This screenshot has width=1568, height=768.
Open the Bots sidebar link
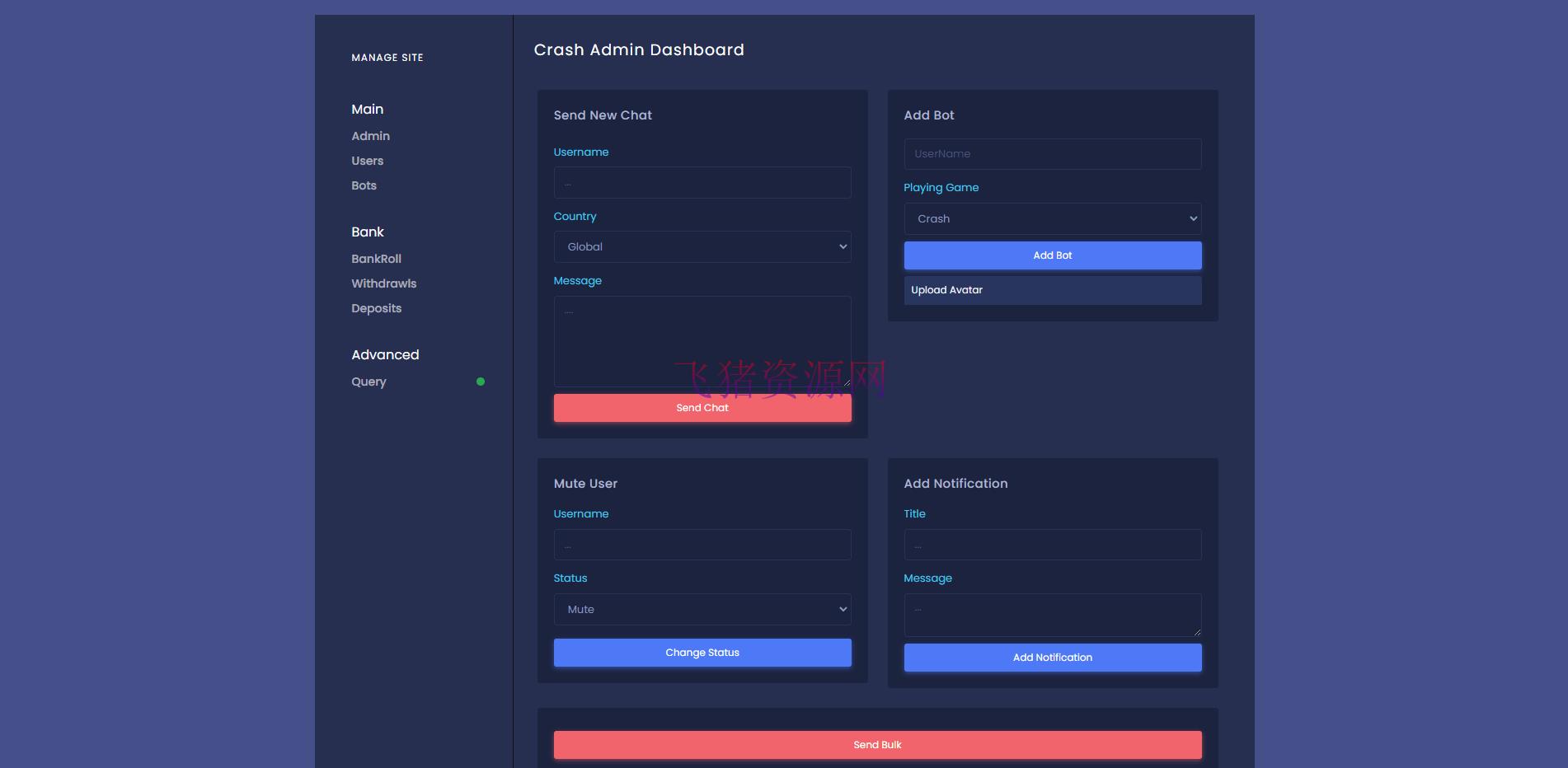coord(364,185)
